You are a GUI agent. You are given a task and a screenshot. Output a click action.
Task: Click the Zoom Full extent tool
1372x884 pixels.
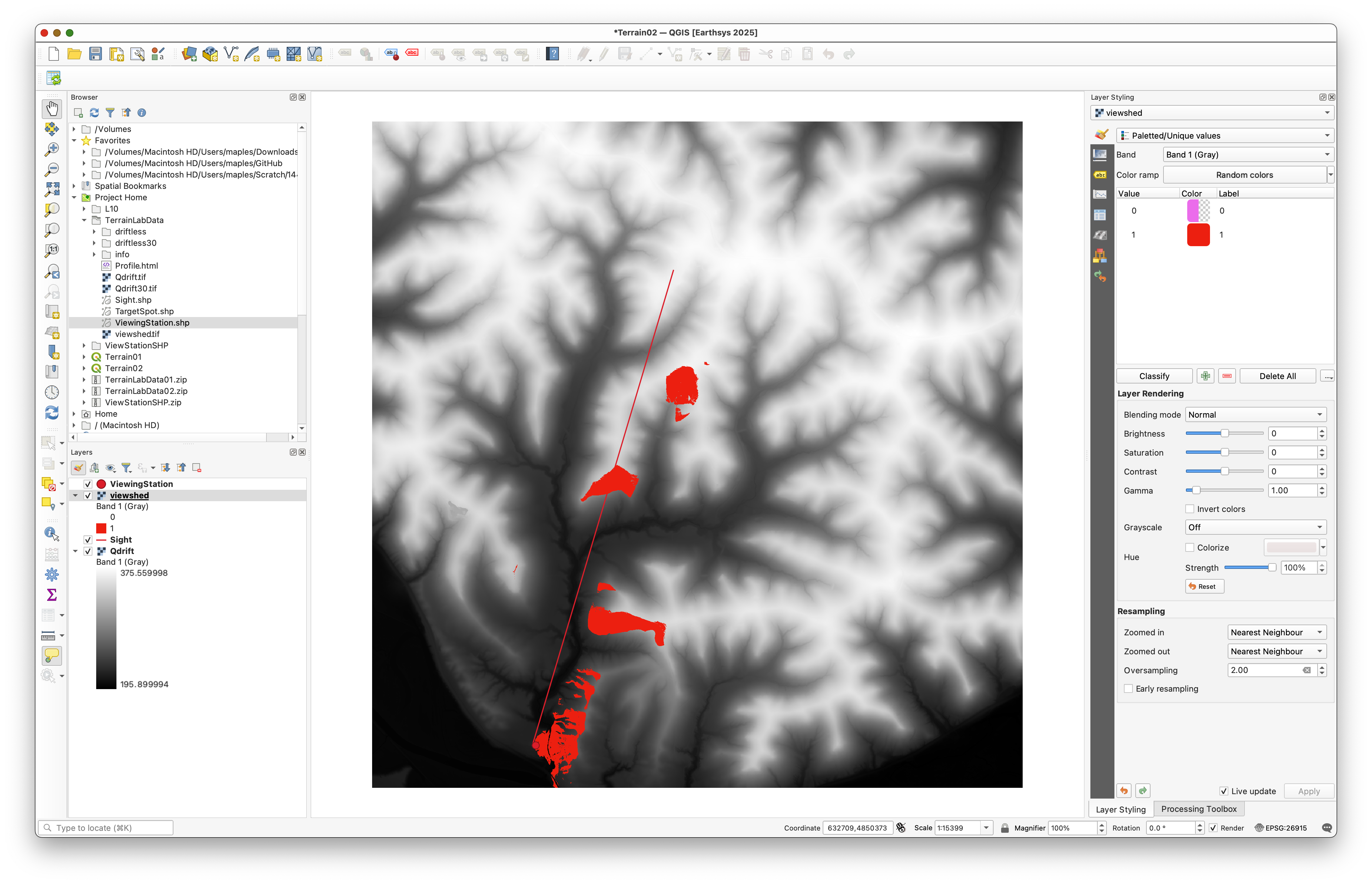click(52, 189)
